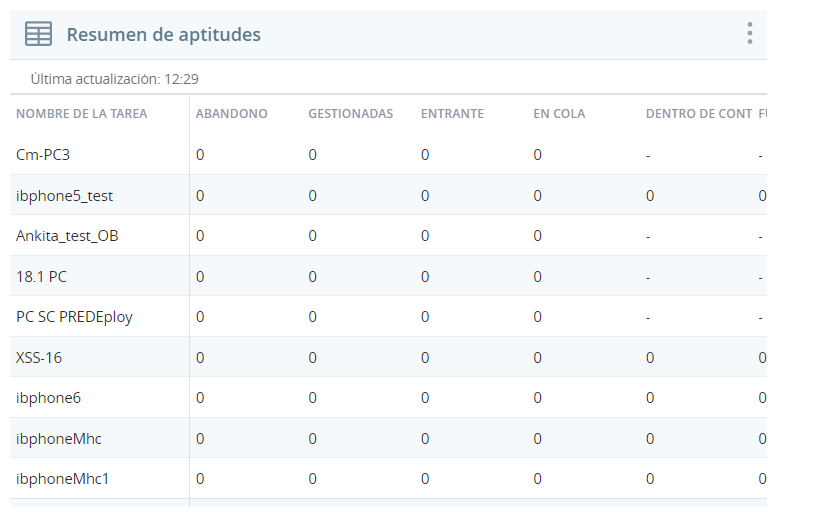Click the DENTRO DE CONT column header

(x=699, y=114)
